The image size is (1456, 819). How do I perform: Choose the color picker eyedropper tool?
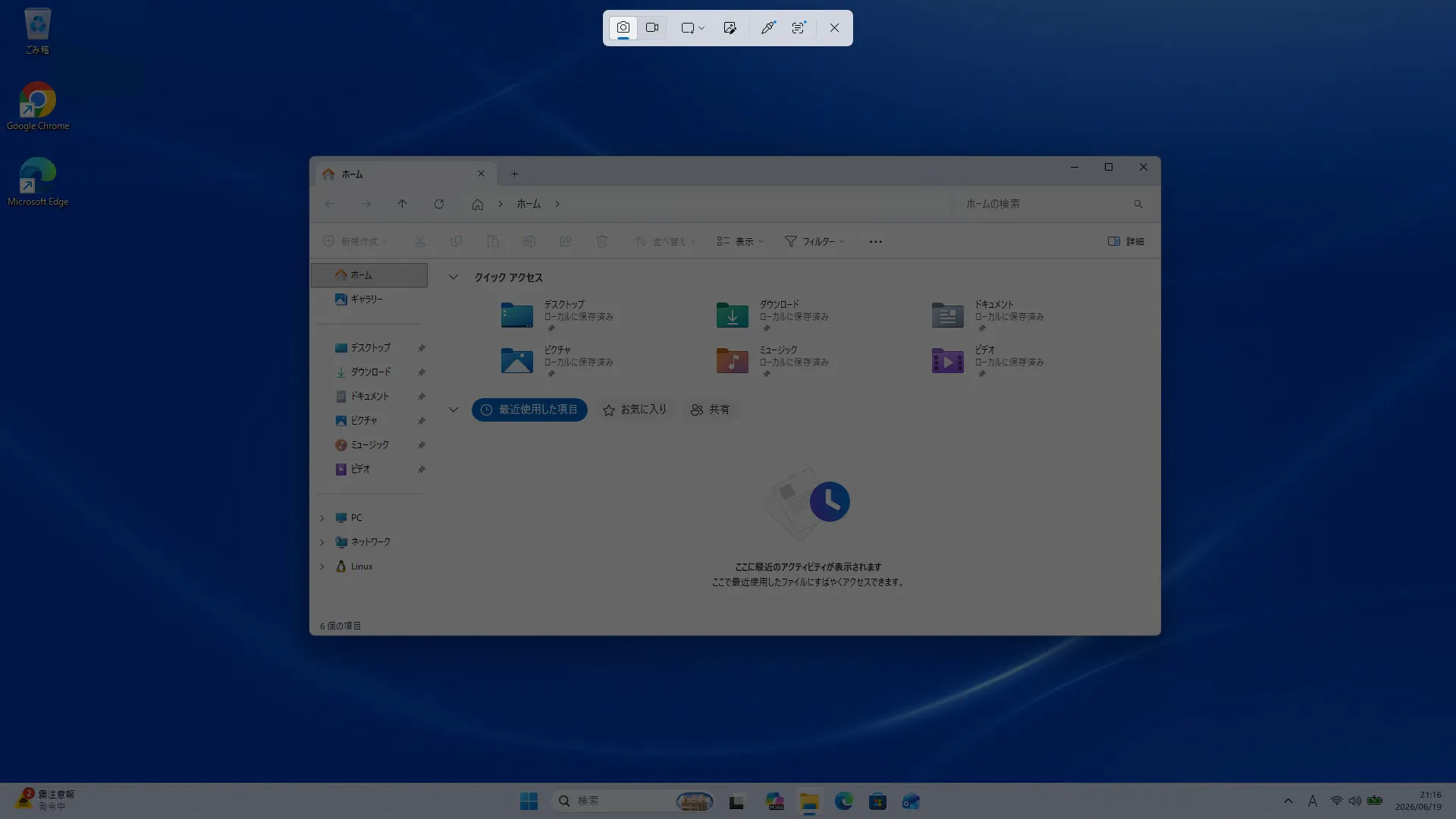[x=767, y=28]
